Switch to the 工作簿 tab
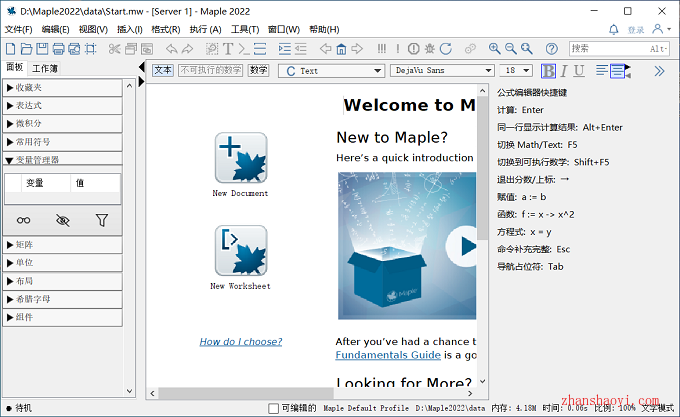The image size is (680, 417). click(45, 68)
